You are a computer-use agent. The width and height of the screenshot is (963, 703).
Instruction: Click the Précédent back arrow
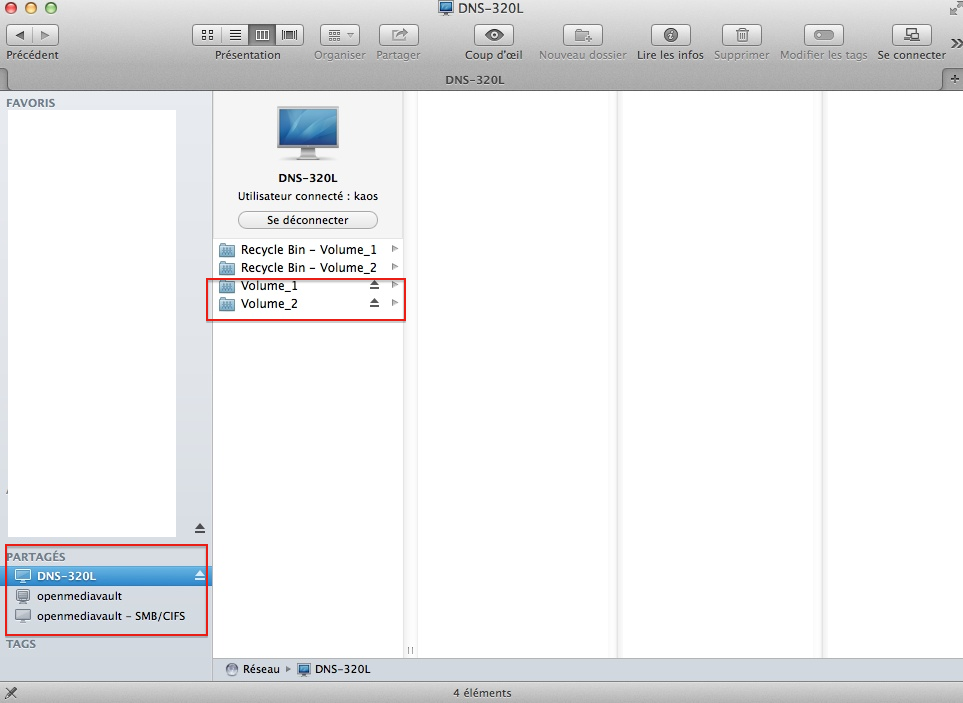coord(21,35)
